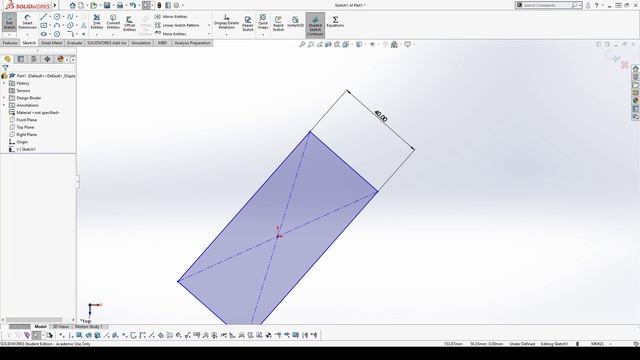Select the Trim Entities tool

pos(97,22)
